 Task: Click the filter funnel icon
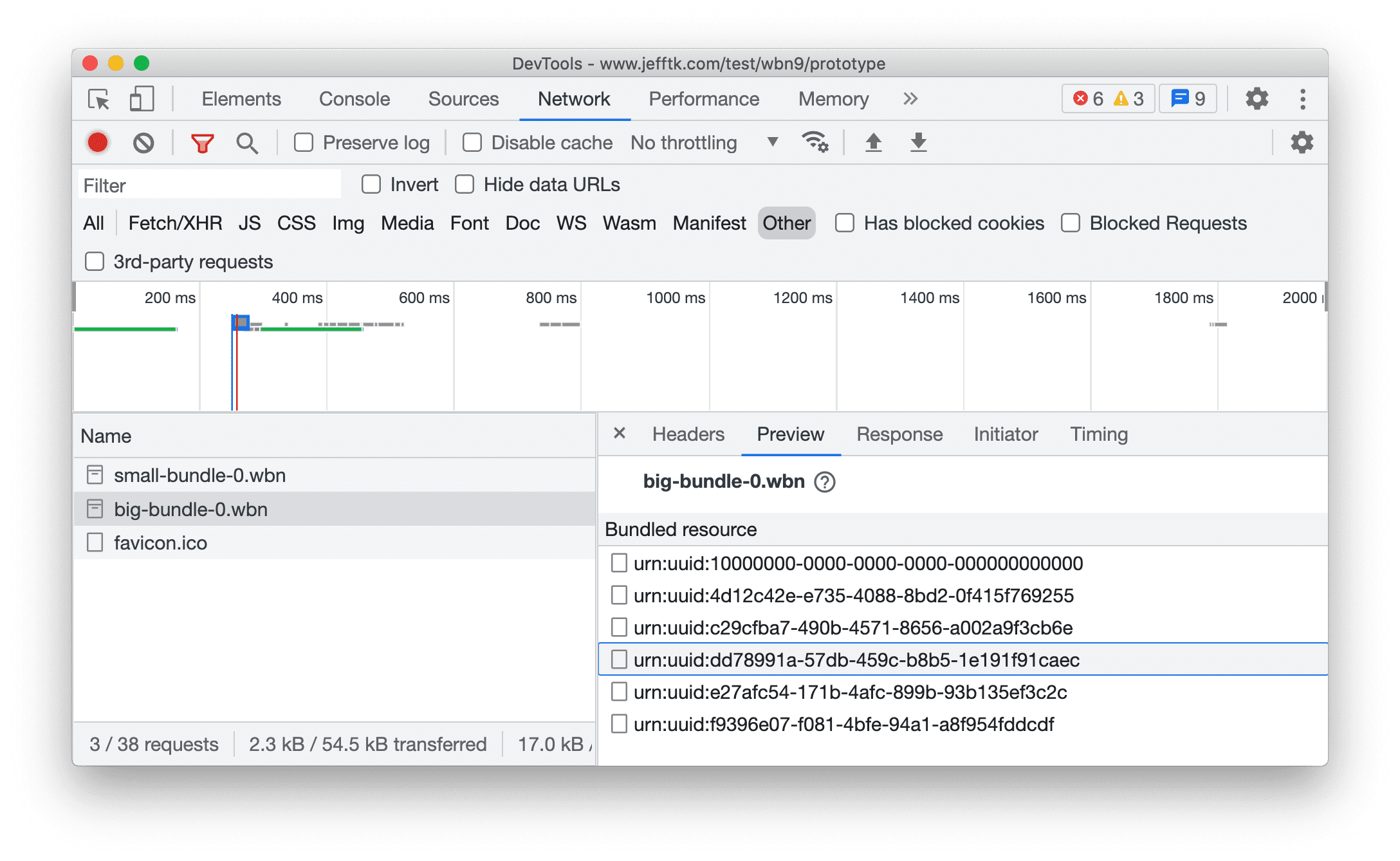click(x=202, y=142)
